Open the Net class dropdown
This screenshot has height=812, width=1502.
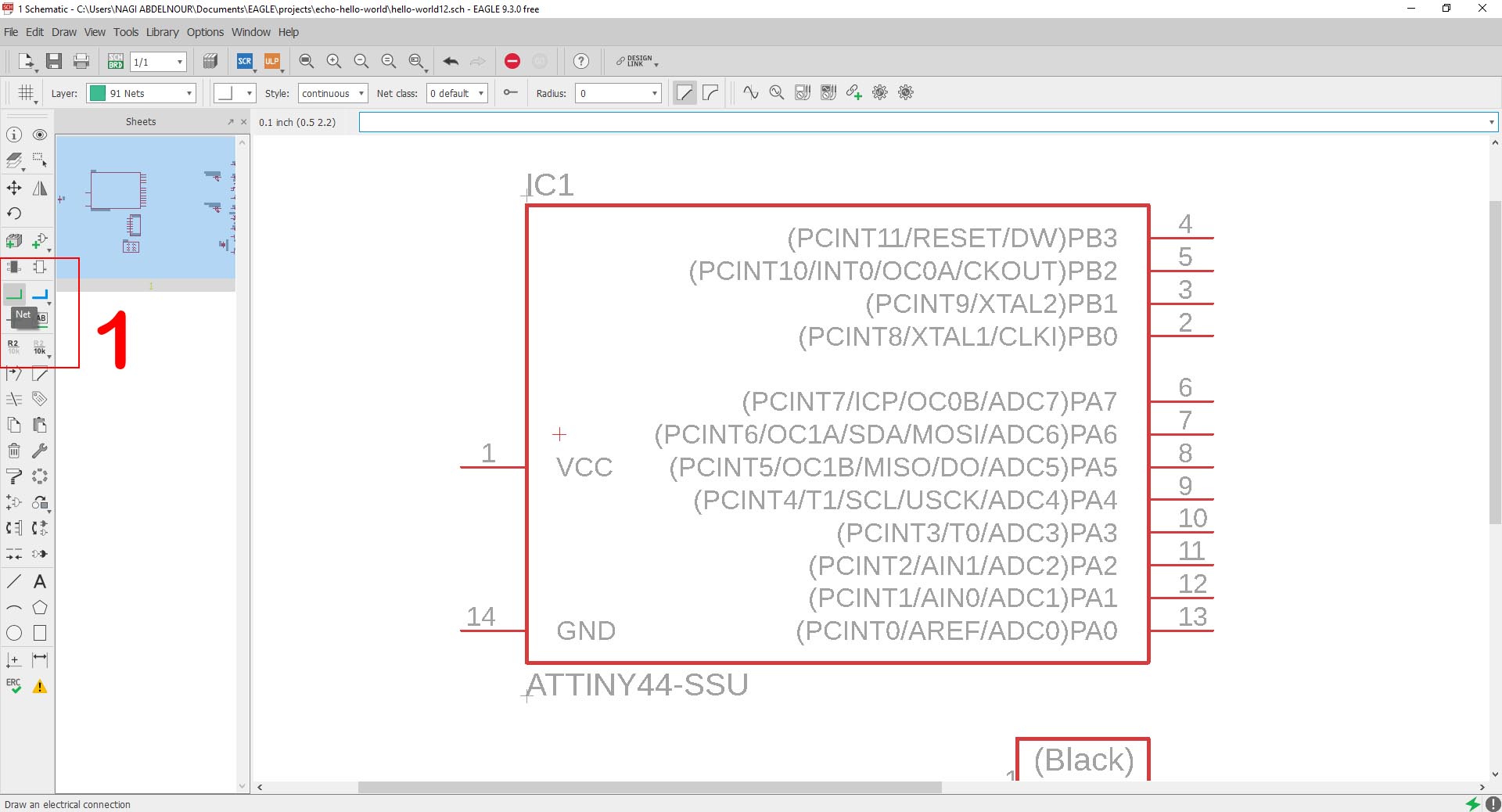457,93
